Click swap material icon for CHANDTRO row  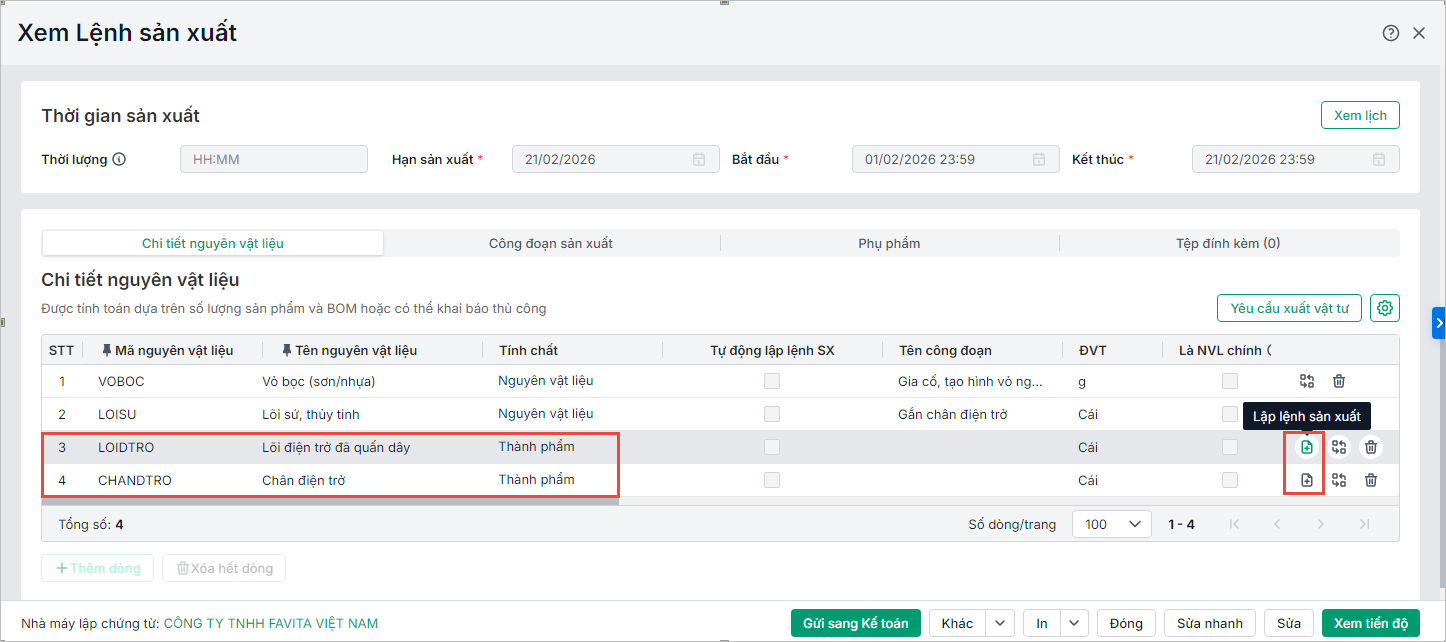(1339, 481)
